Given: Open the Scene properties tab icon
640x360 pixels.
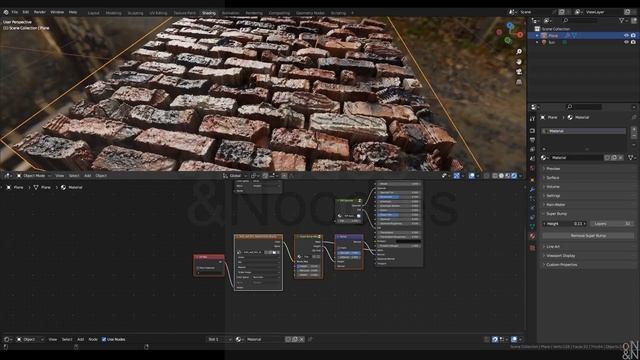Looking at the screenshot, I should (x=532, y=159).
